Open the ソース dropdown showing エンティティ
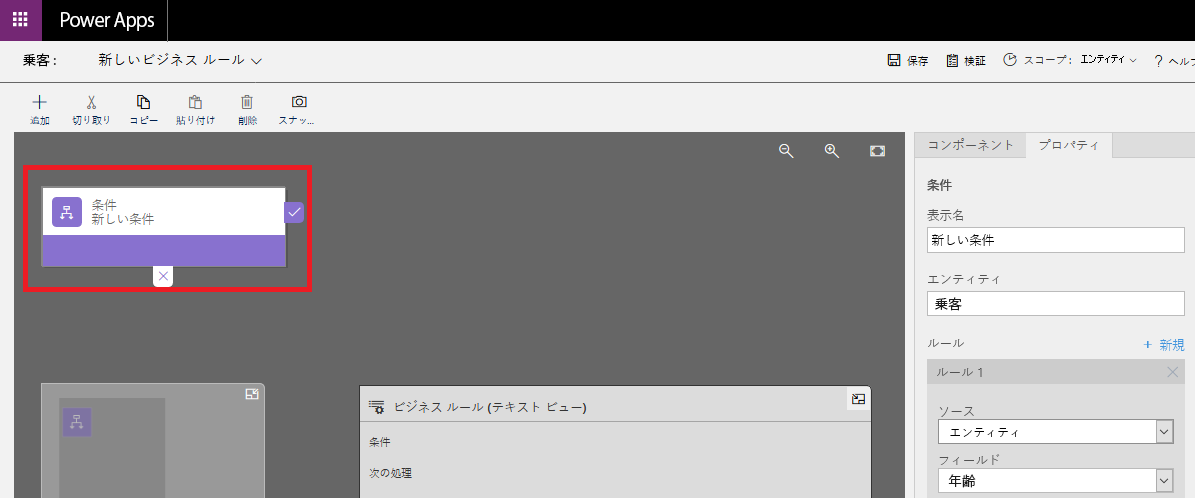The image size is (1195, 498). [x=1056, y=432]
